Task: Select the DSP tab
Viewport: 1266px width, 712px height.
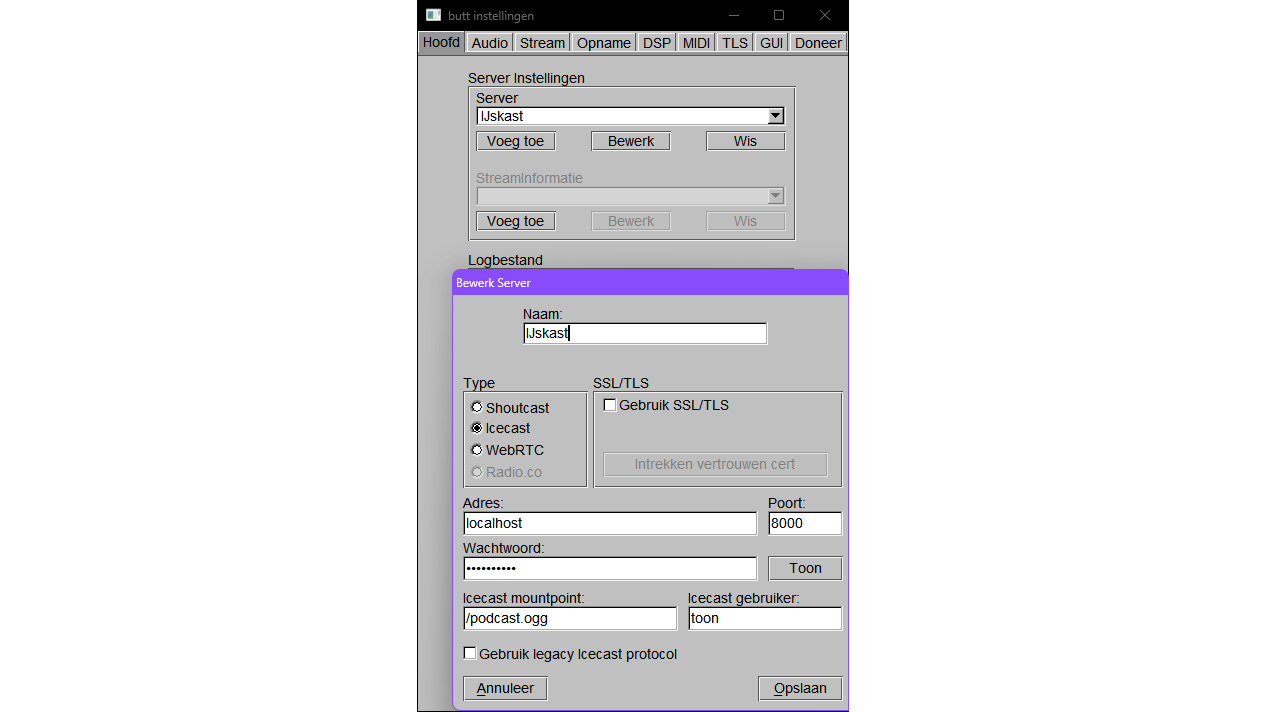Action: tap(657, 43)
